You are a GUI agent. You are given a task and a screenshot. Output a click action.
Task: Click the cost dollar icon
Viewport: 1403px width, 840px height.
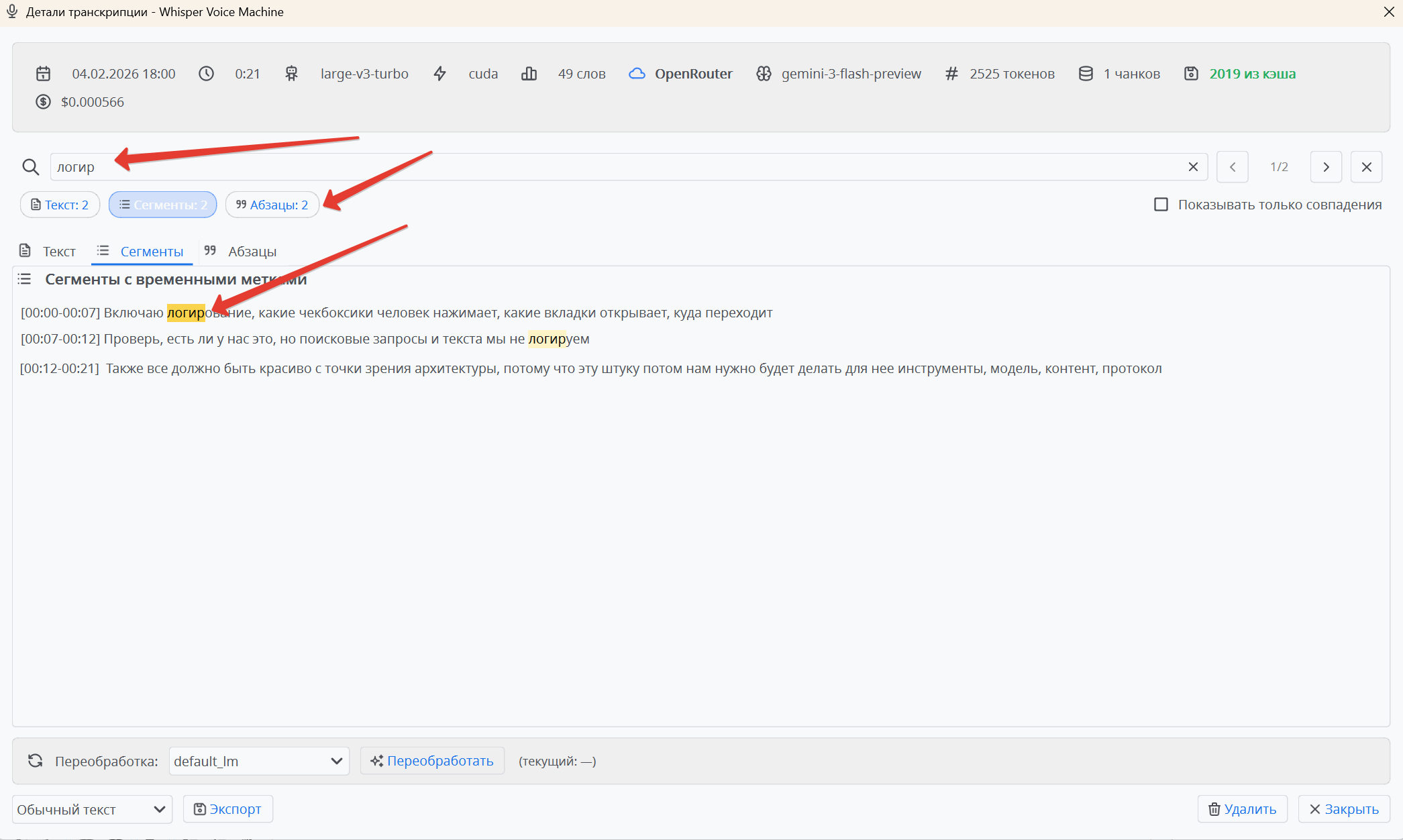(x=44, y=102)
